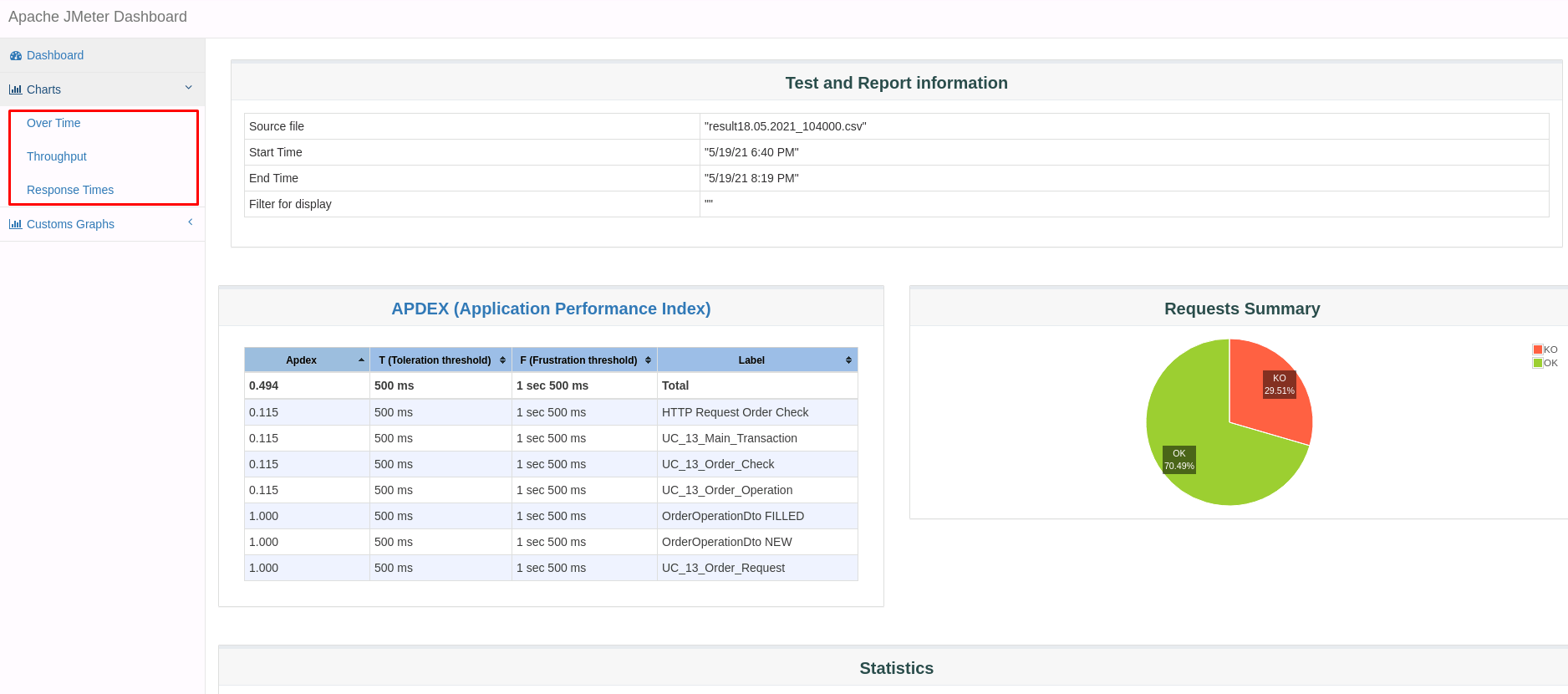Collapse the Charts menu chevron
The height and width of the screenshot is (694, 1568).
click(189, 88)
